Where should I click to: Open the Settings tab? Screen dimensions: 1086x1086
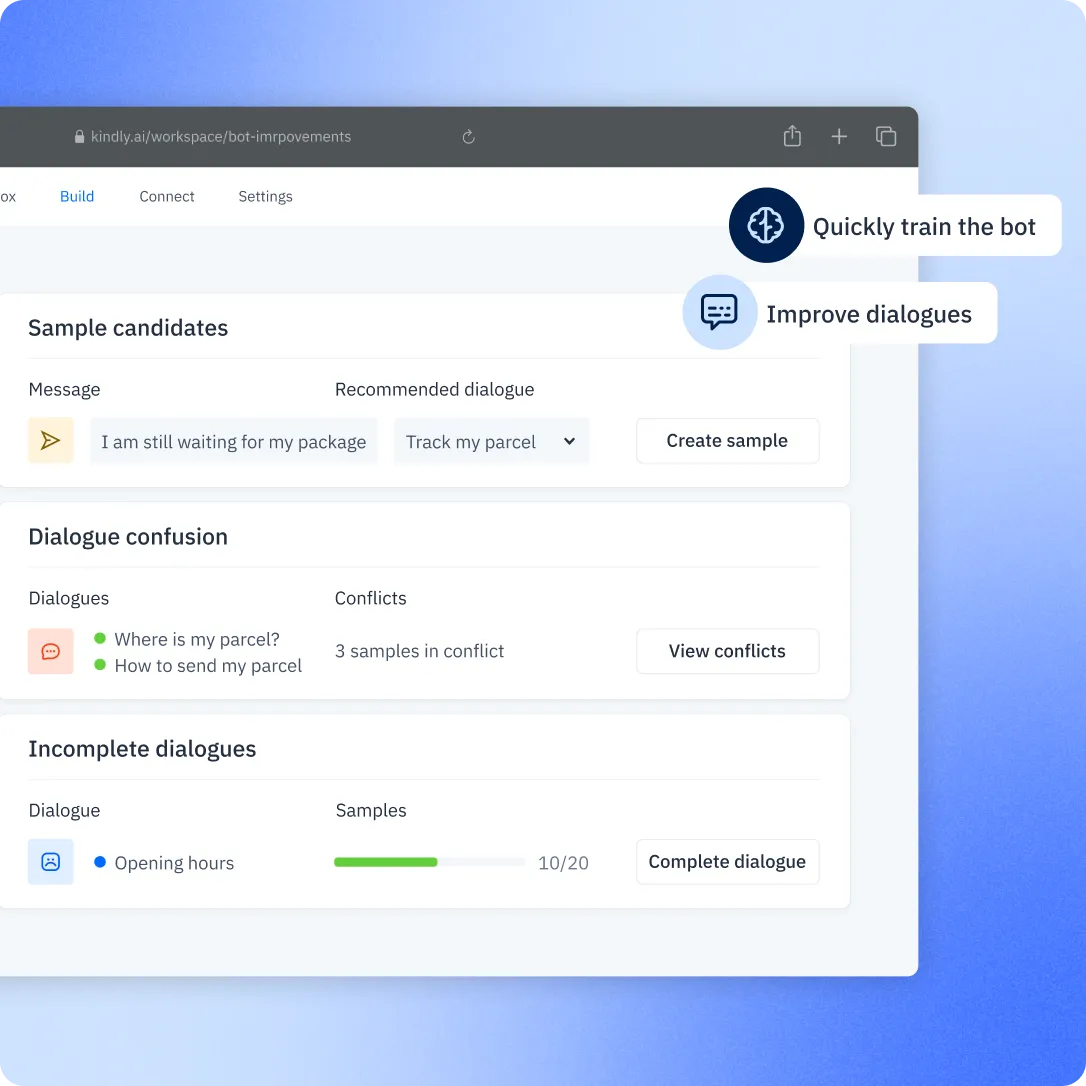coord(265,196)
